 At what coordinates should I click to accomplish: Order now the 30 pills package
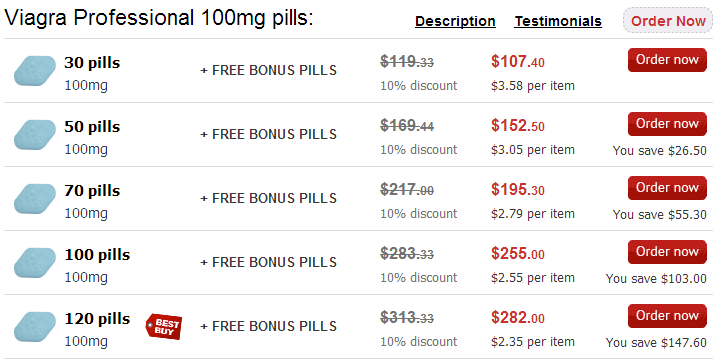667,60
